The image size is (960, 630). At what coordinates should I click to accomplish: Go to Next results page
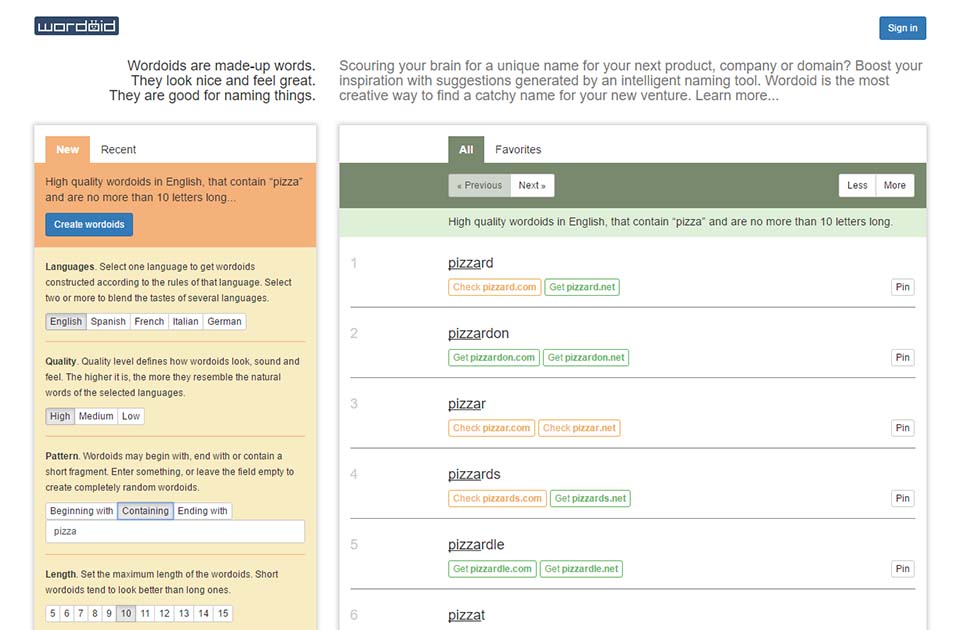[x=532, y=186]
